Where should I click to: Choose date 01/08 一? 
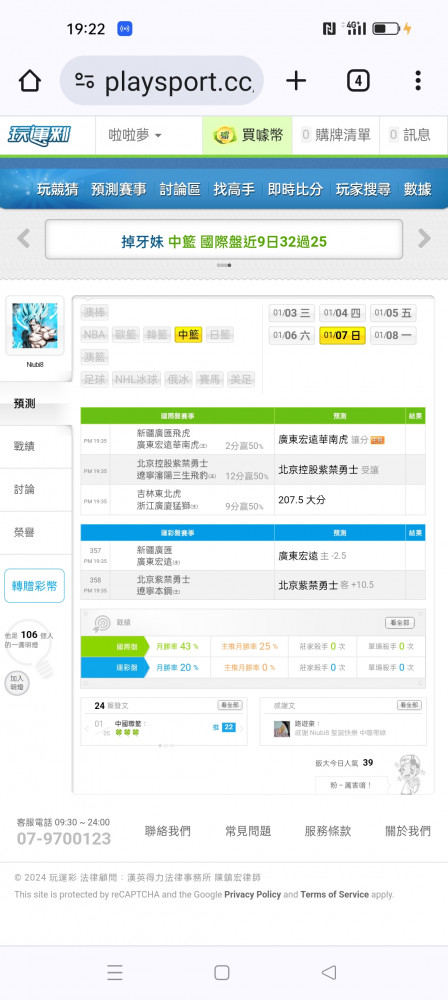coord(393,335)
